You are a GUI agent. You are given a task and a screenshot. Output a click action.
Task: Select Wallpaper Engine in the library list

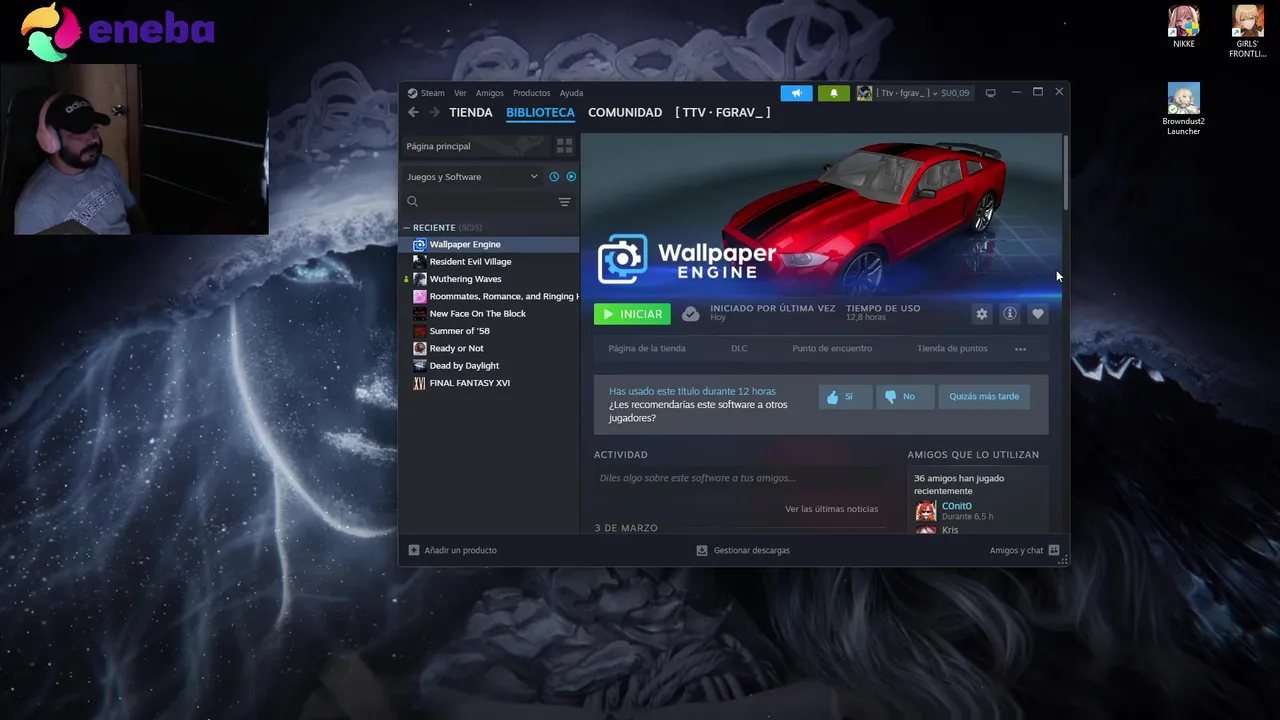pos(490,244)
